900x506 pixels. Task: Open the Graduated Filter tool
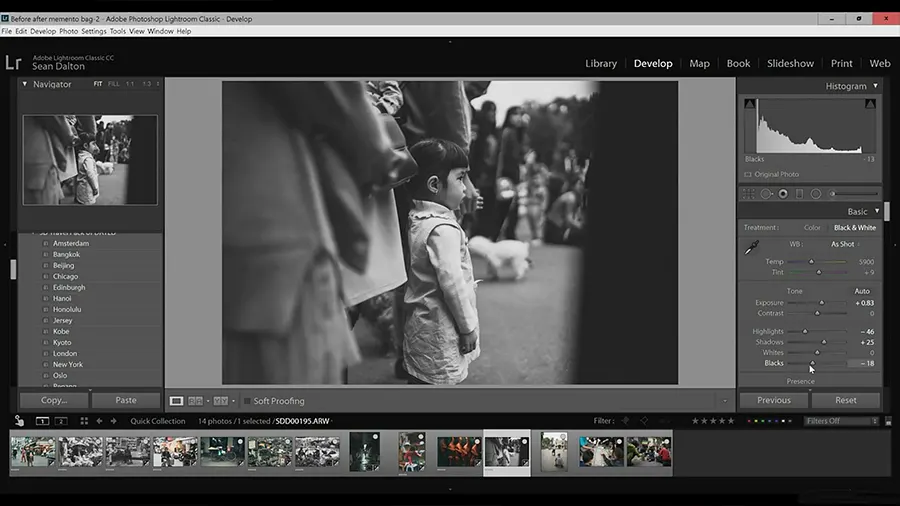[799, 194]
